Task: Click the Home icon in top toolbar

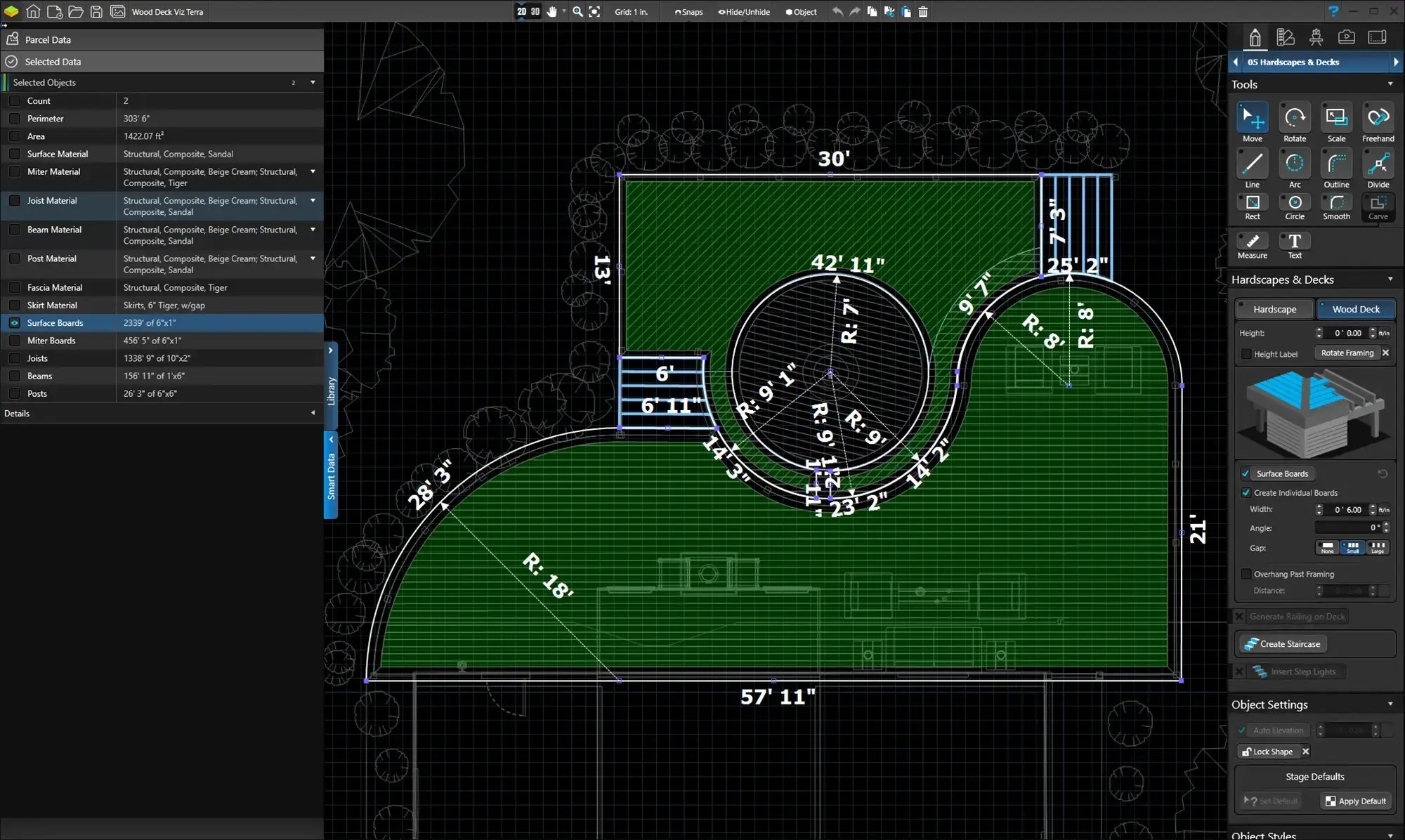Action: [x=33, y=11]
